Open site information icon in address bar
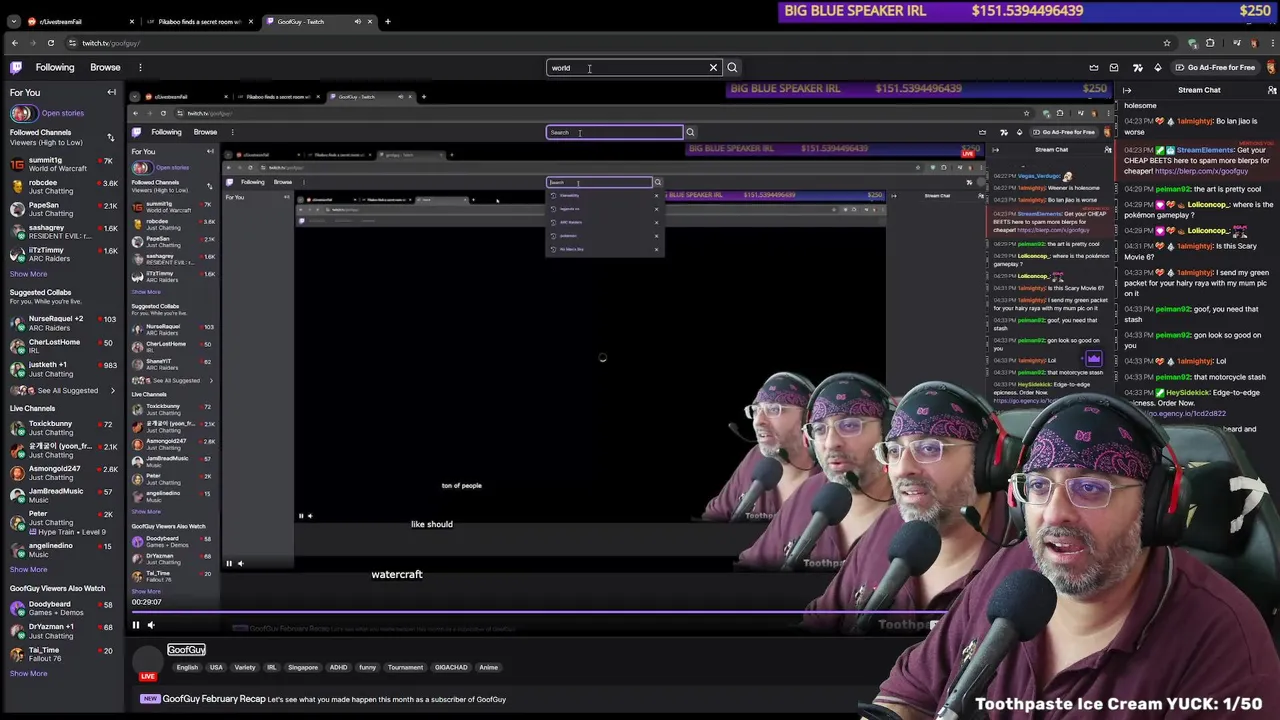This screenshot has width=1280, height=720. point(72,43)
